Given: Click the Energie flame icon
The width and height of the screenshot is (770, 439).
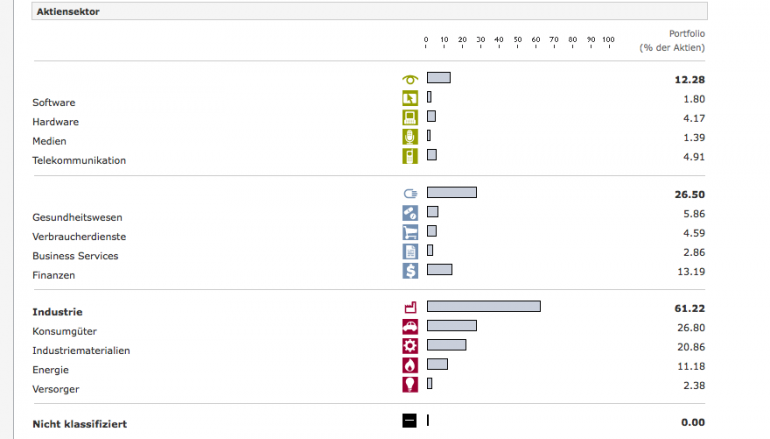Looking at the screenshot, I should click(x=409, y=365).
